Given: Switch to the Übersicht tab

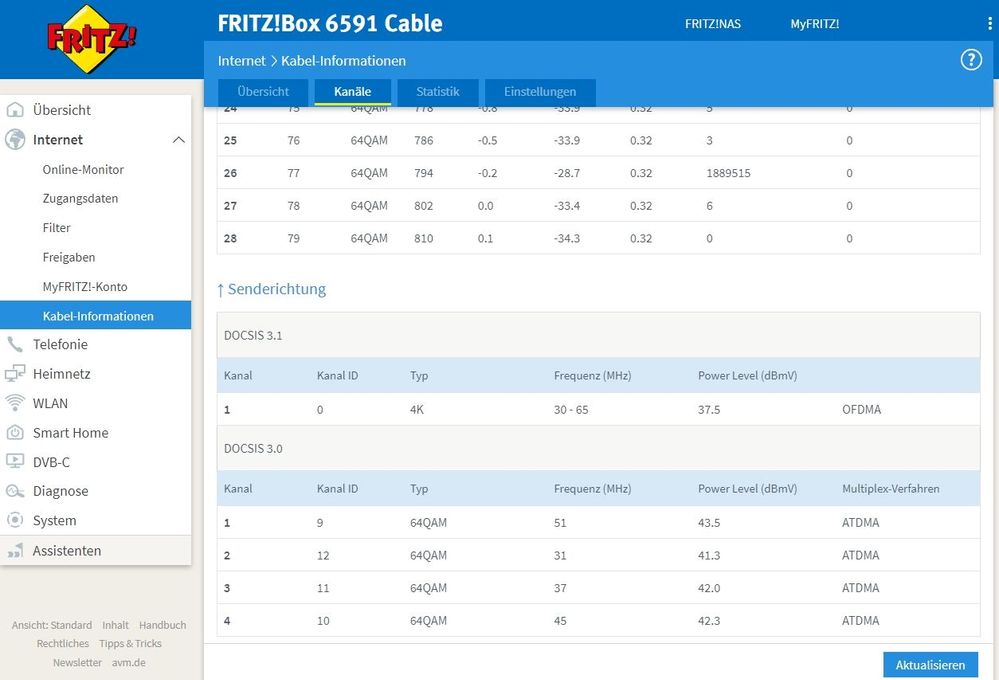Looking at the screenshot, I should [263, 92].
